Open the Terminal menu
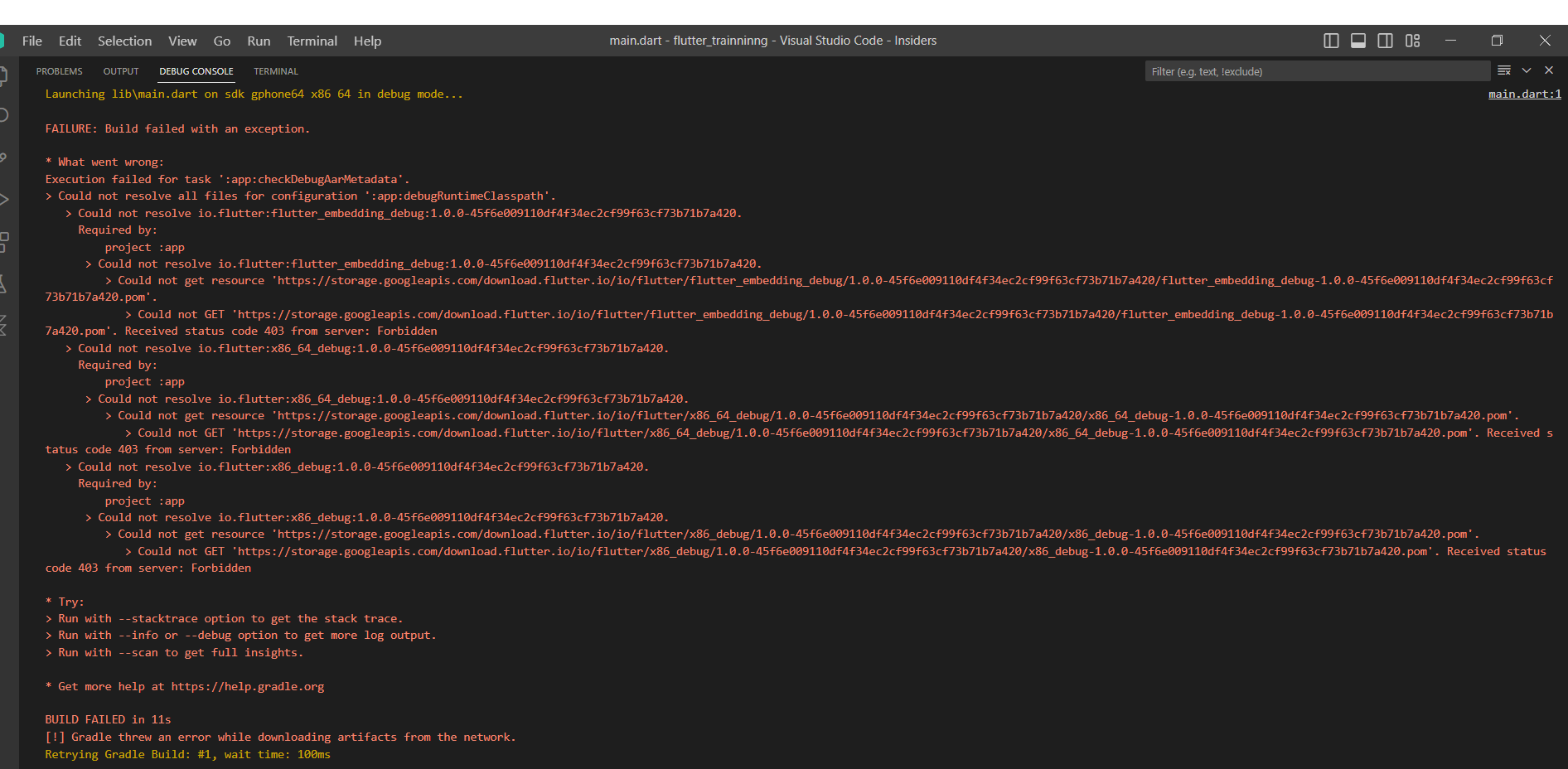Image resolution: width=1568 pixels, height=769 pixels. [312, 41]
